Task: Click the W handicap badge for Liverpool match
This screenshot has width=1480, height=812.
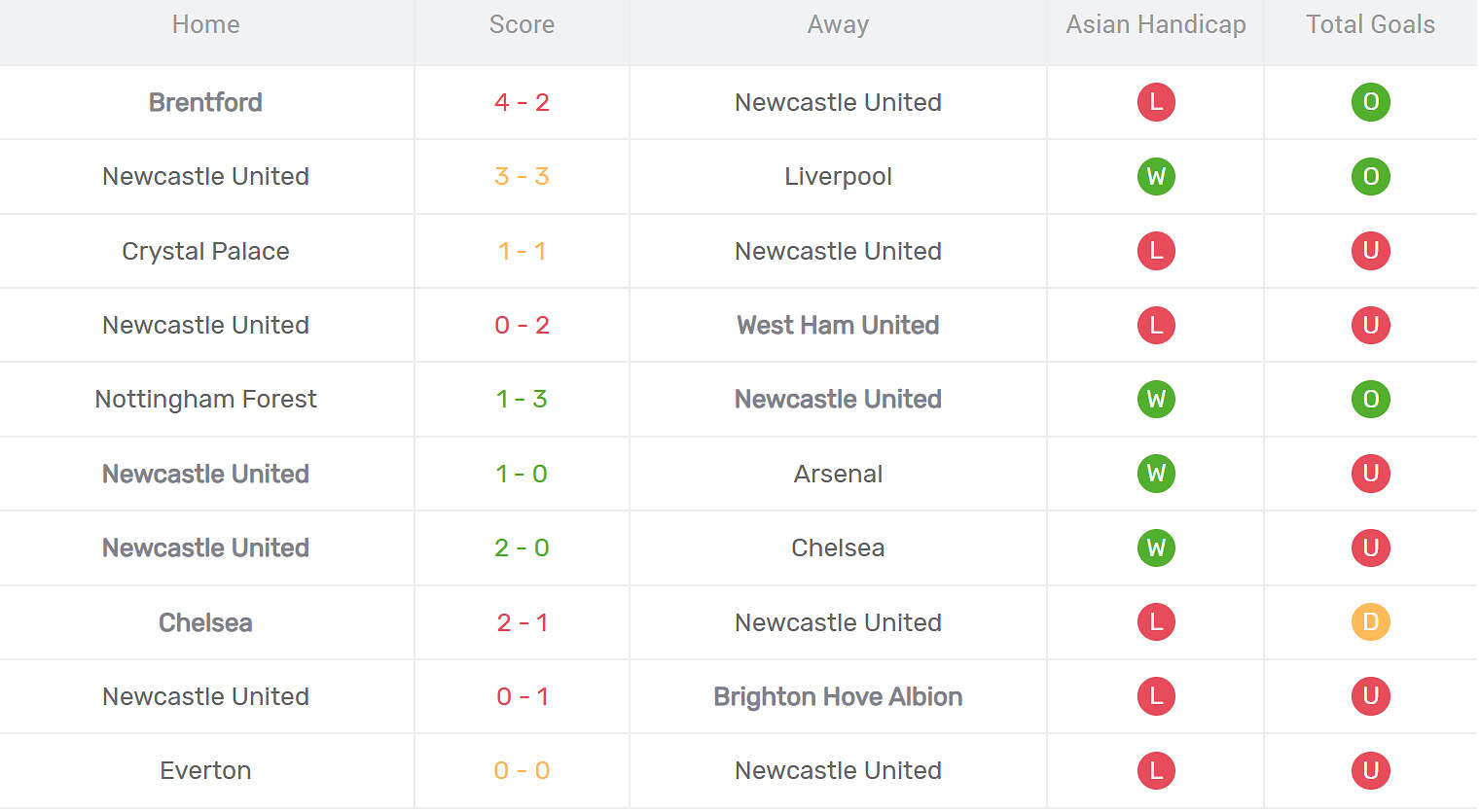Action: (x=1156, y=177)
